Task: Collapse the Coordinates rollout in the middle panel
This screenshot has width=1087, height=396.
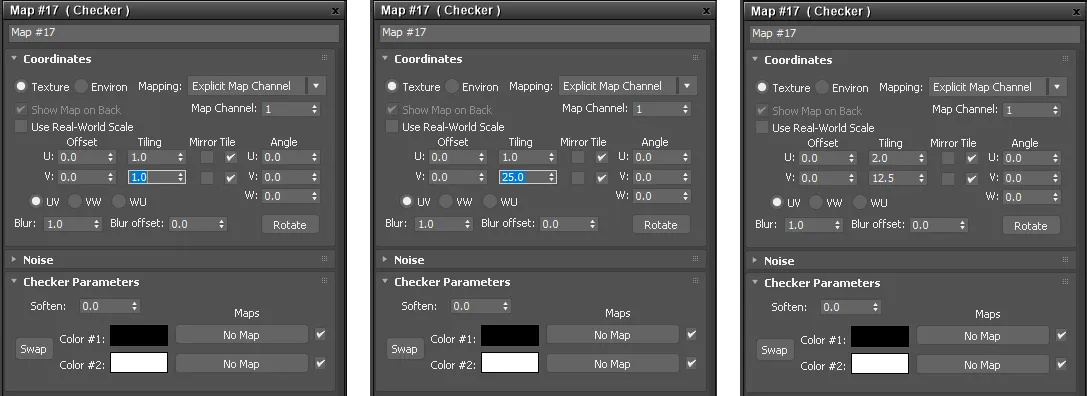Action: pos(385,59)
